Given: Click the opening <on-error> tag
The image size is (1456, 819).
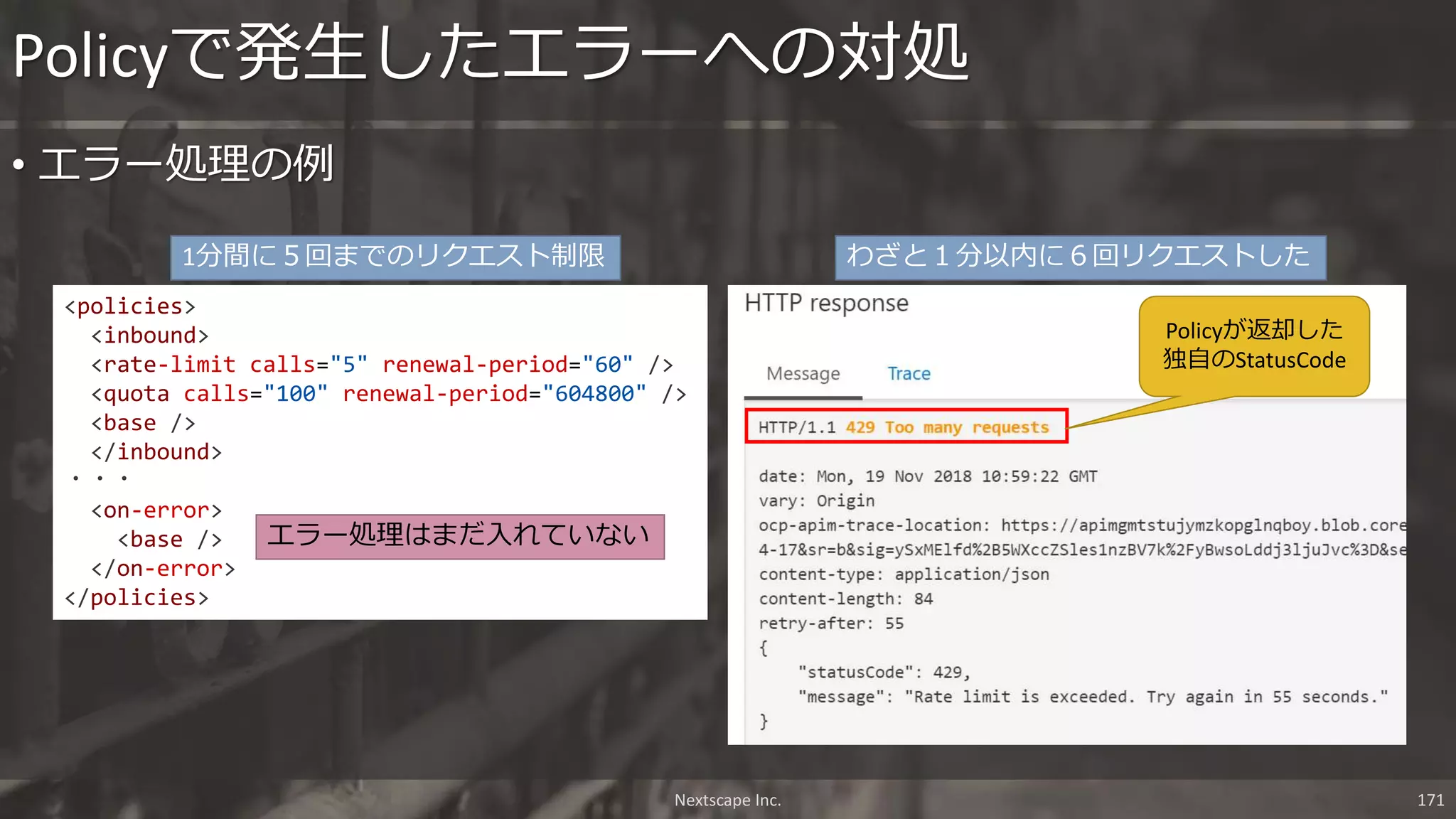Looking at the screenshot, I should [x=156, y=510].
